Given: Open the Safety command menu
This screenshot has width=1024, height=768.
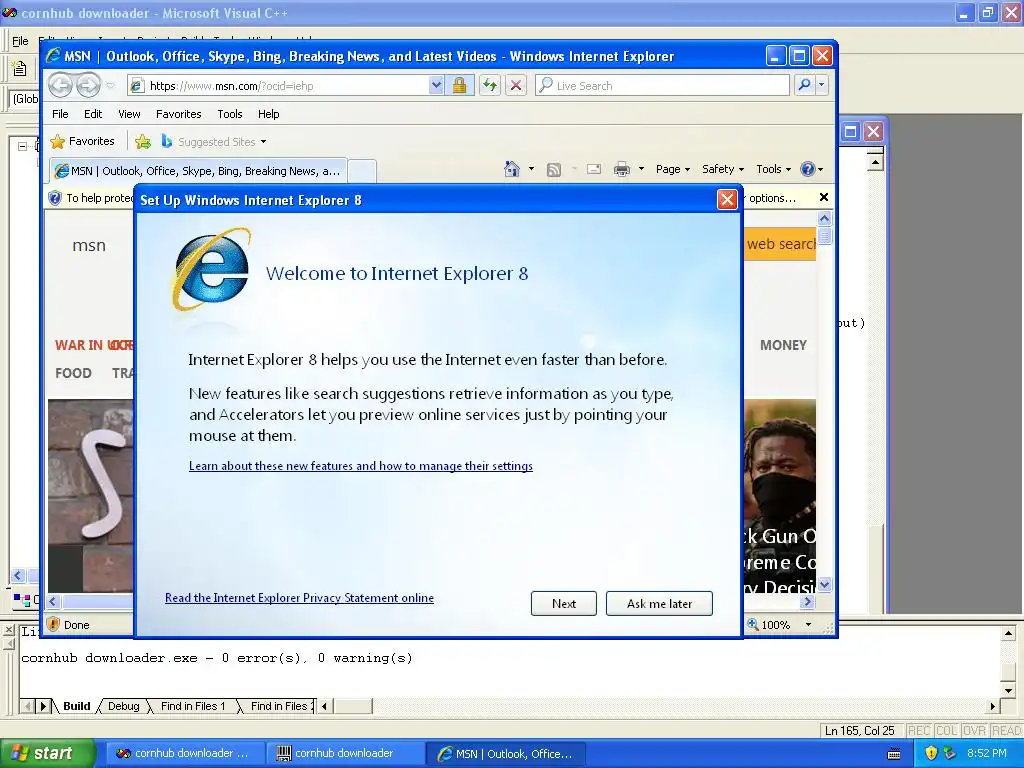Looking at the screenshot, I should [723, 169].
